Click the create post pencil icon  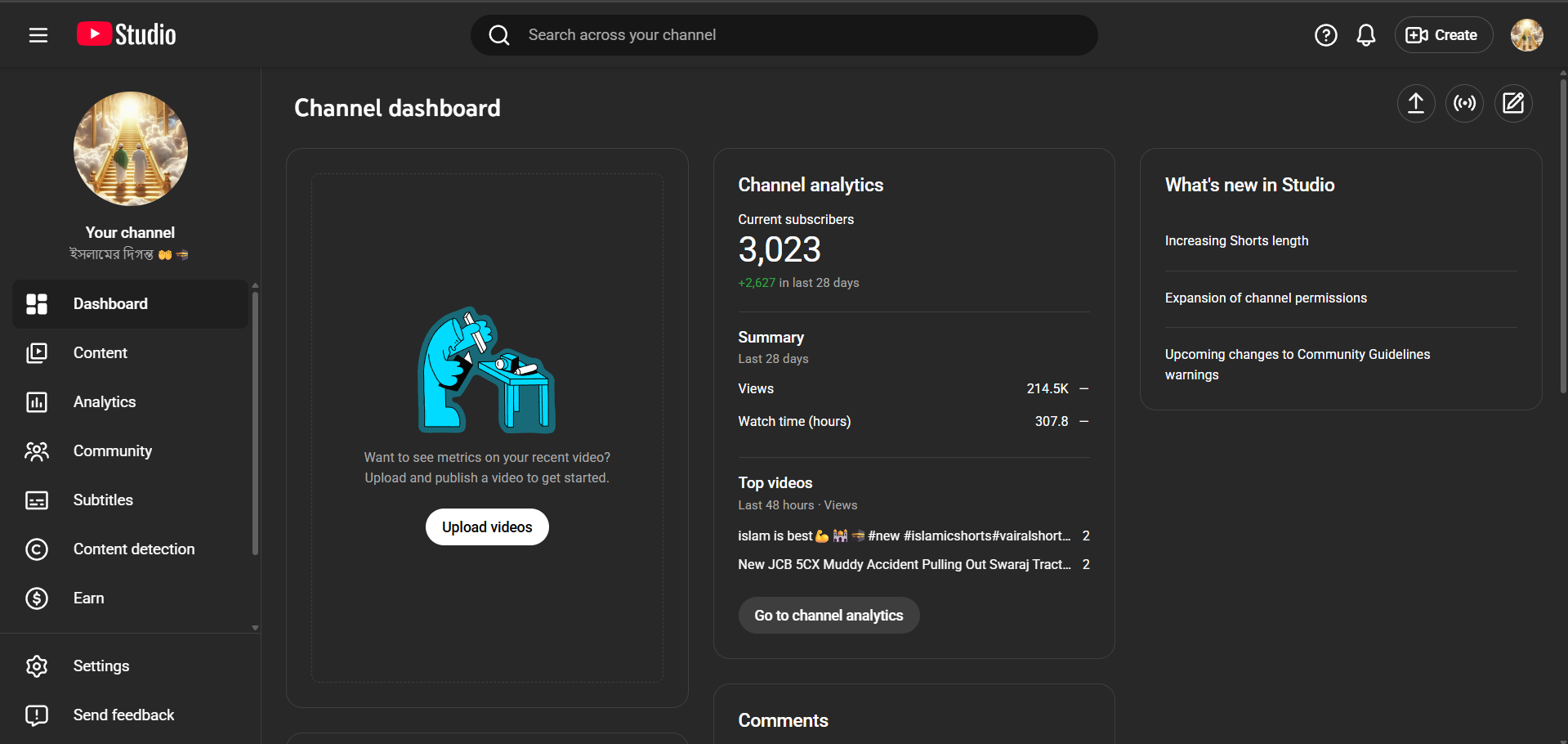[1513, 103]
